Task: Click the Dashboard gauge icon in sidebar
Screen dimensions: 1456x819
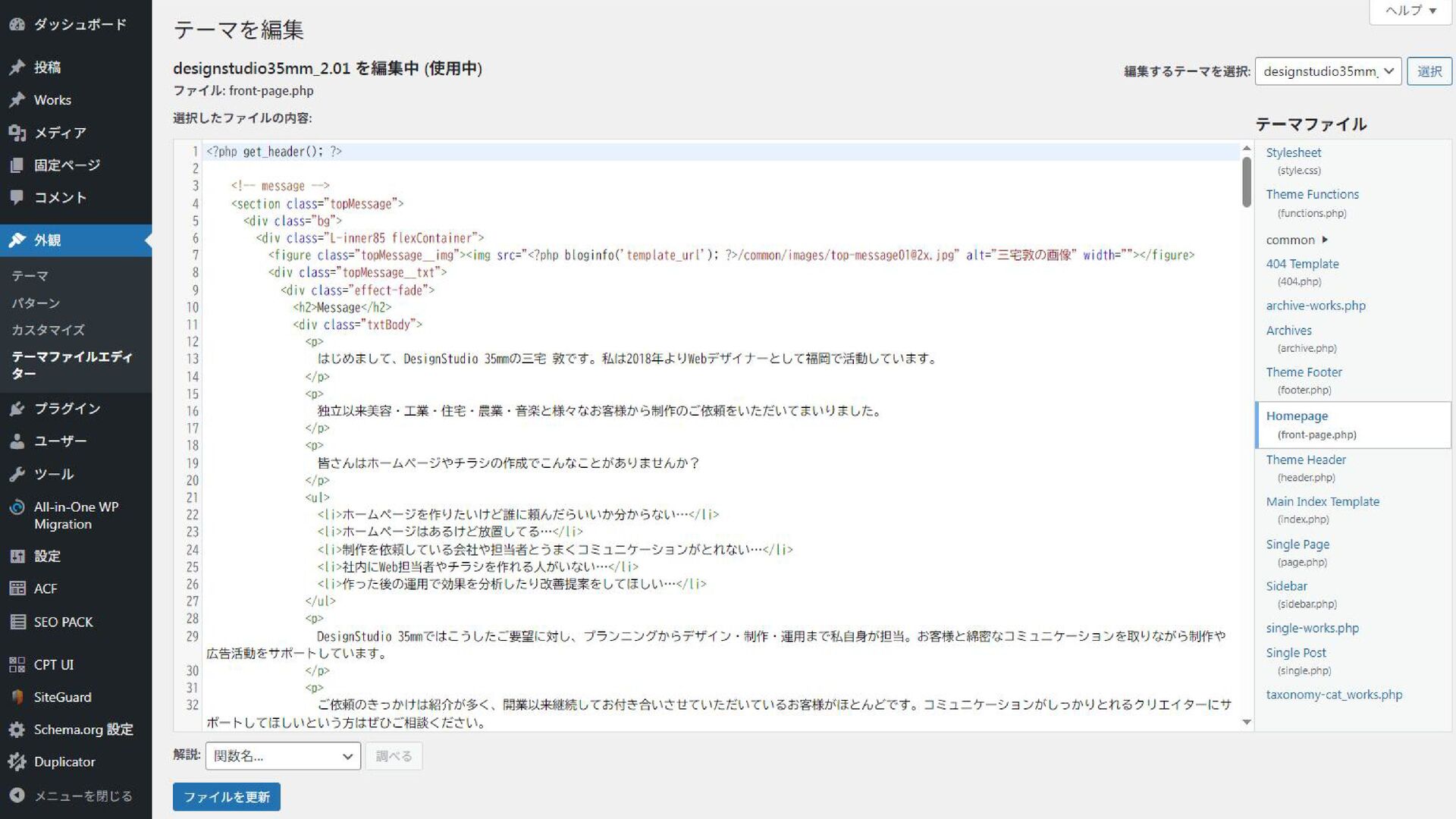Action: pyautogui.click(x=17, y=24)
